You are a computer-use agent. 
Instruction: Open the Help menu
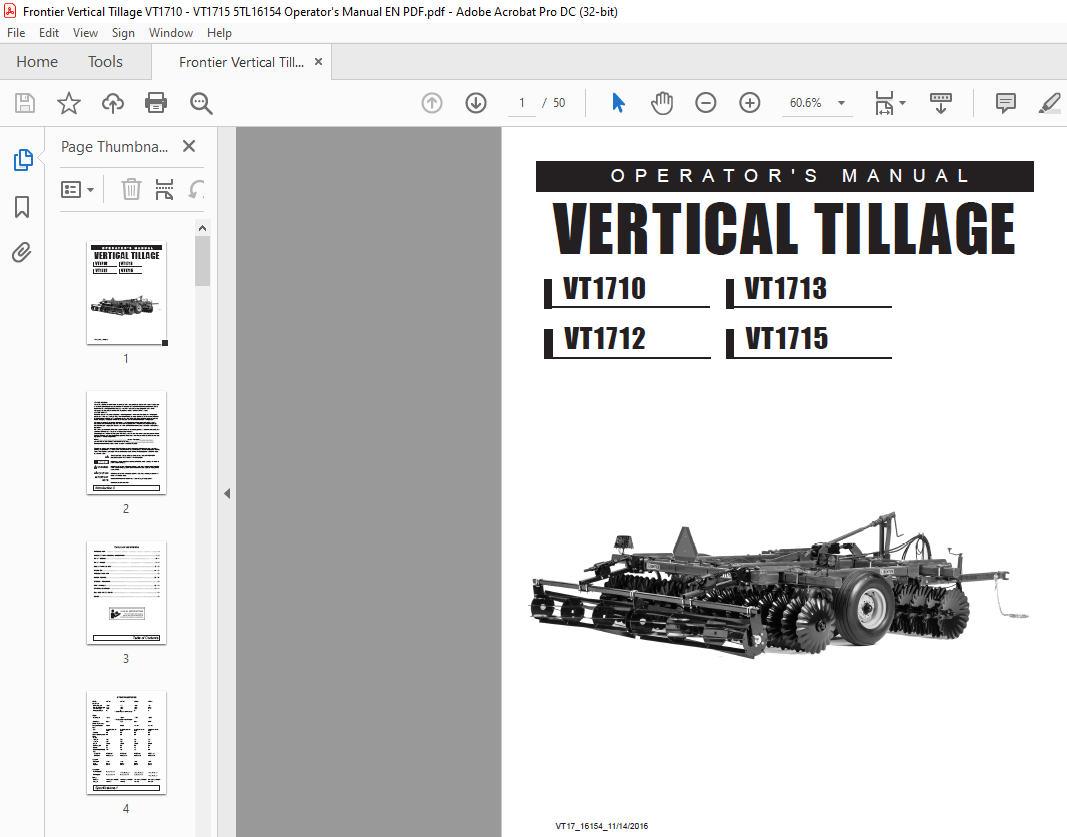219,33
